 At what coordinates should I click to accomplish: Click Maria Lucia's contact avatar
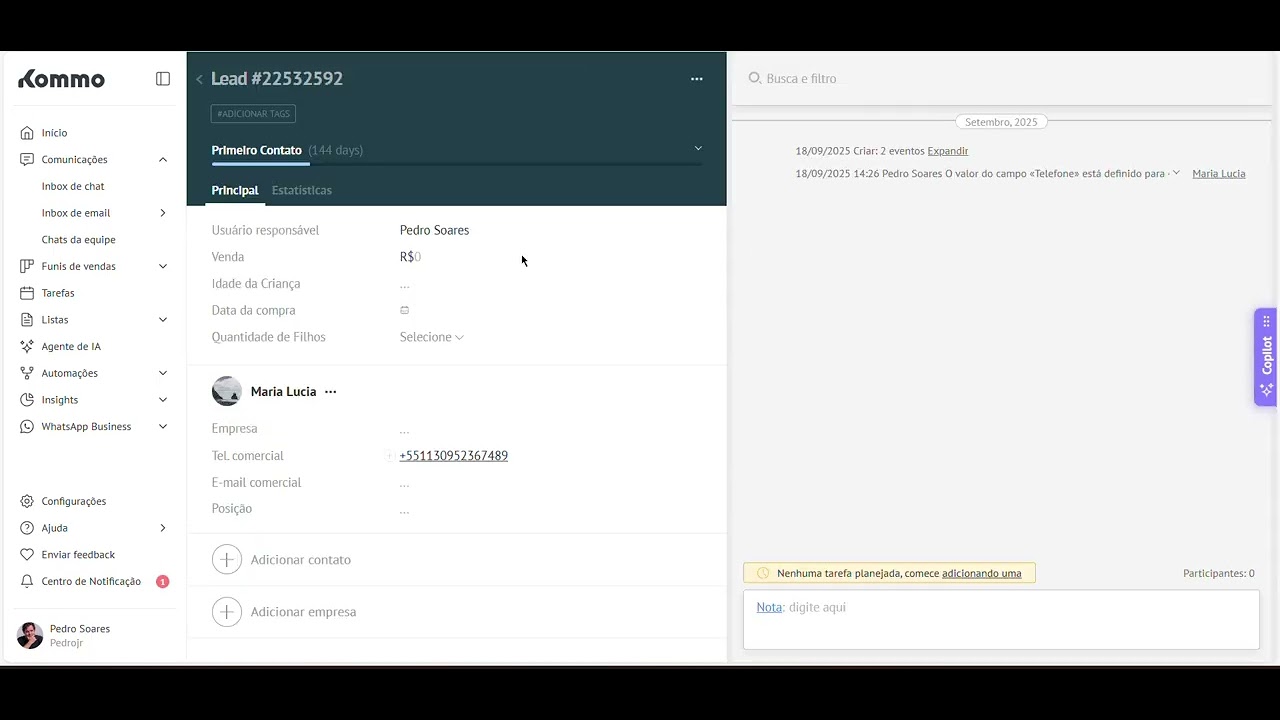[x=227, y=391]
